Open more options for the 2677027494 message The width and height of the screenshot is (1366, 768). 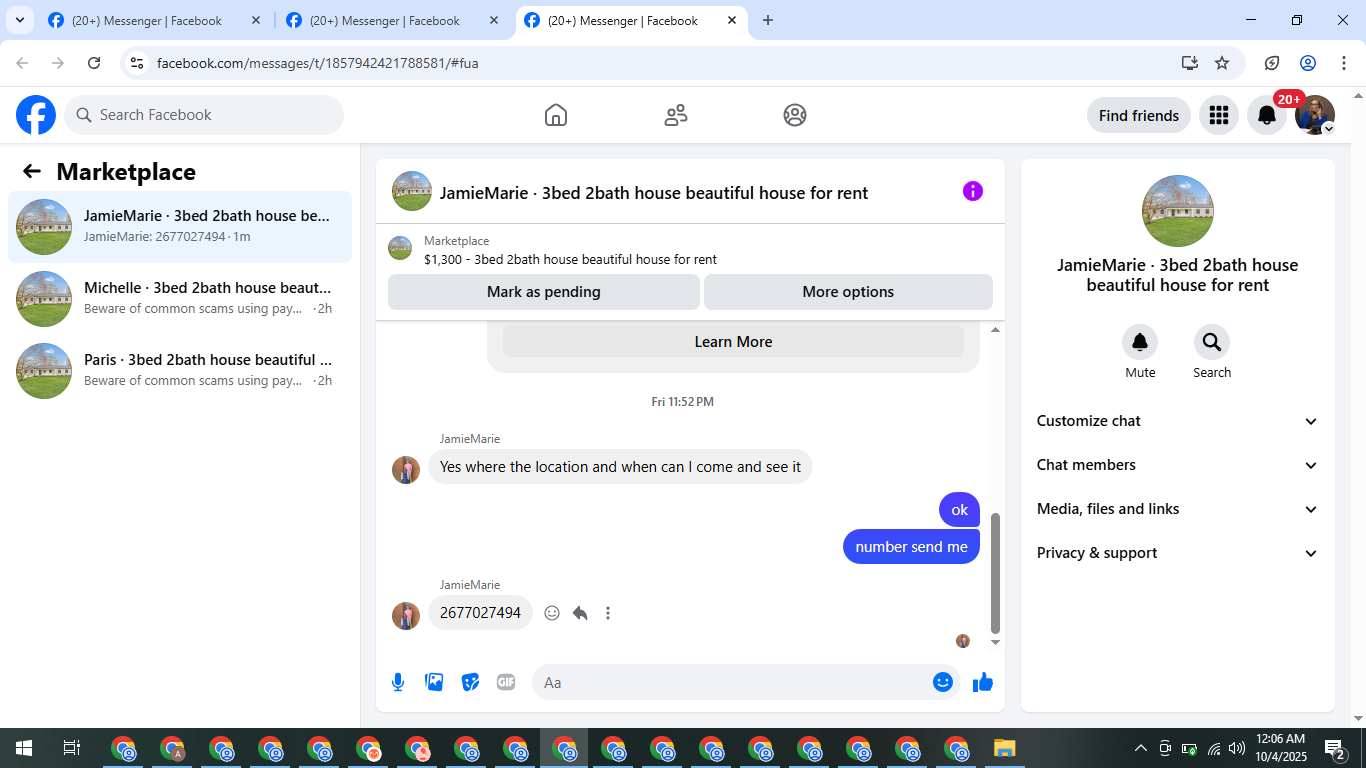coord(608,613)
